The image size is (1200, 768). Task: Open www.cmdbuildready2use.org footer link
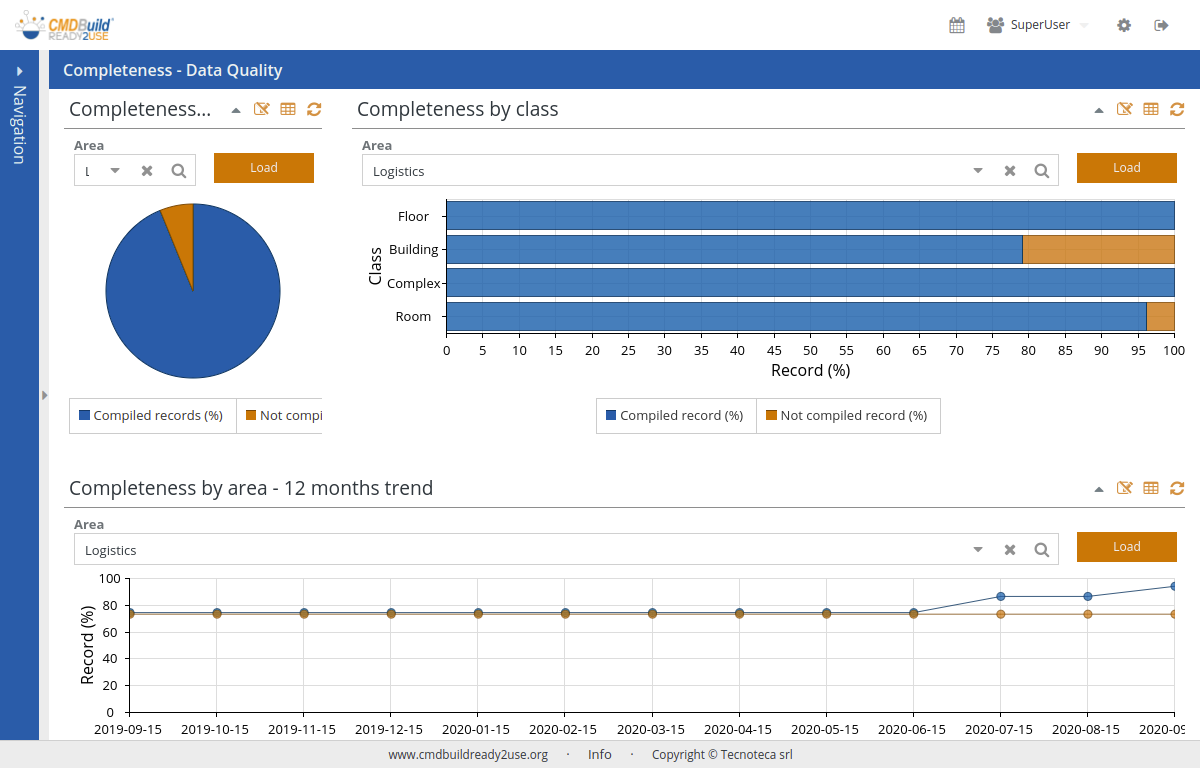pos(468,755)
